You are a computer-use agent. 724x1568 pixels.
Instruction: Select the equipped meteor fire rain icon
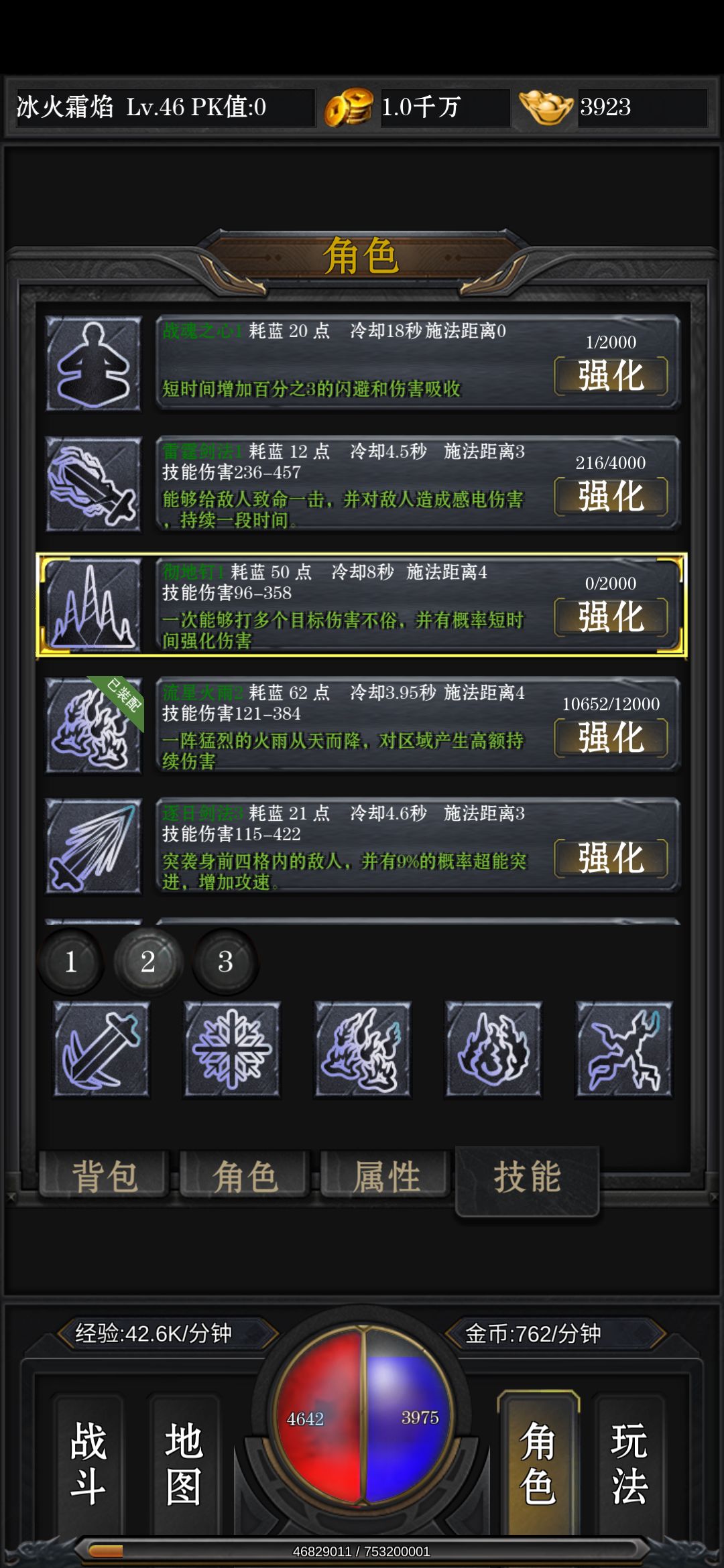[x=93, y=726]
